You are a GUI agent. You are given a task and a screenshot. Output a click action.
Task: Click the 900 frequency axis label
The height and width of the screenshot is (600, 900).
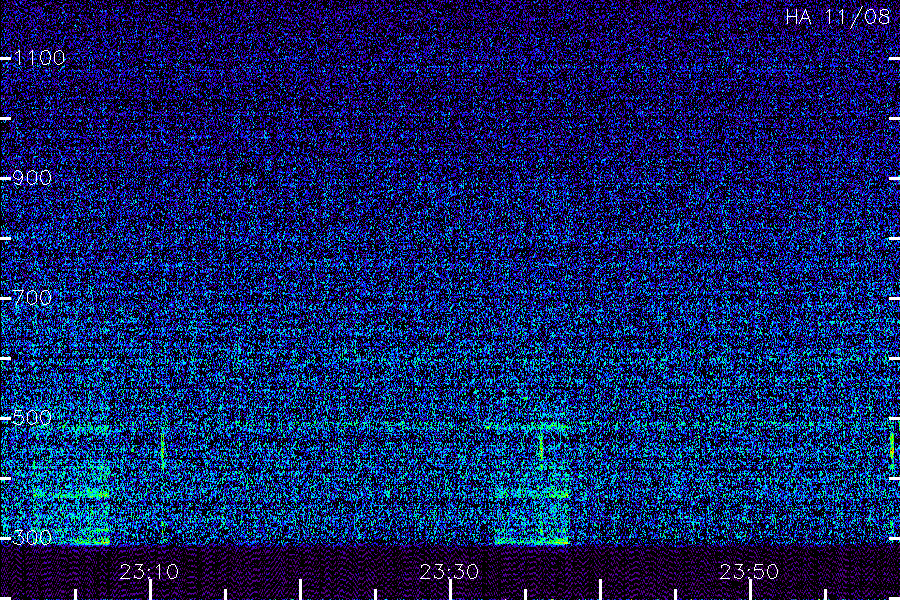pyautogui.click(x=32, y=177)
